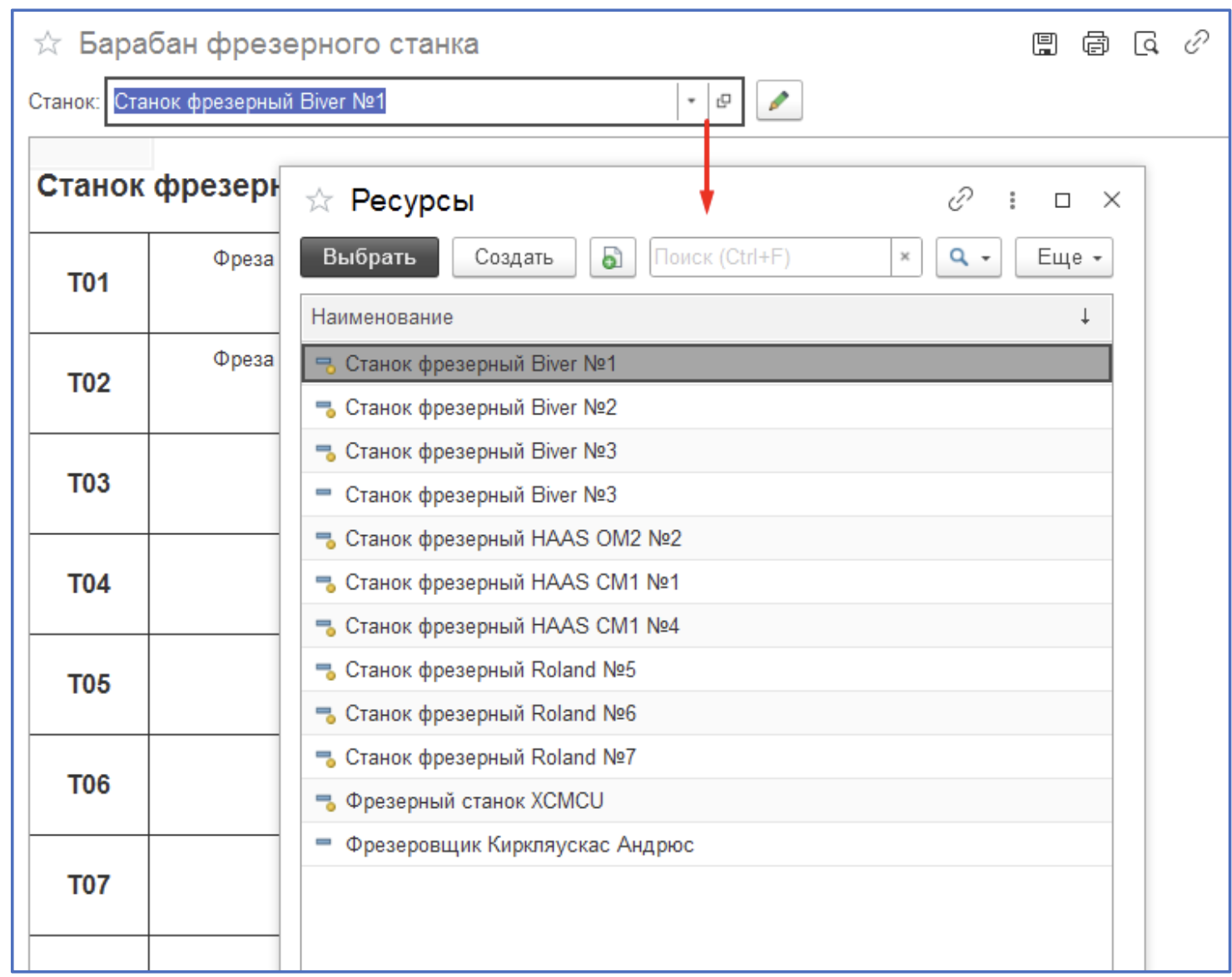Clear the search field with x button
The image size is (1232, 977).
[x=905, y=257]
